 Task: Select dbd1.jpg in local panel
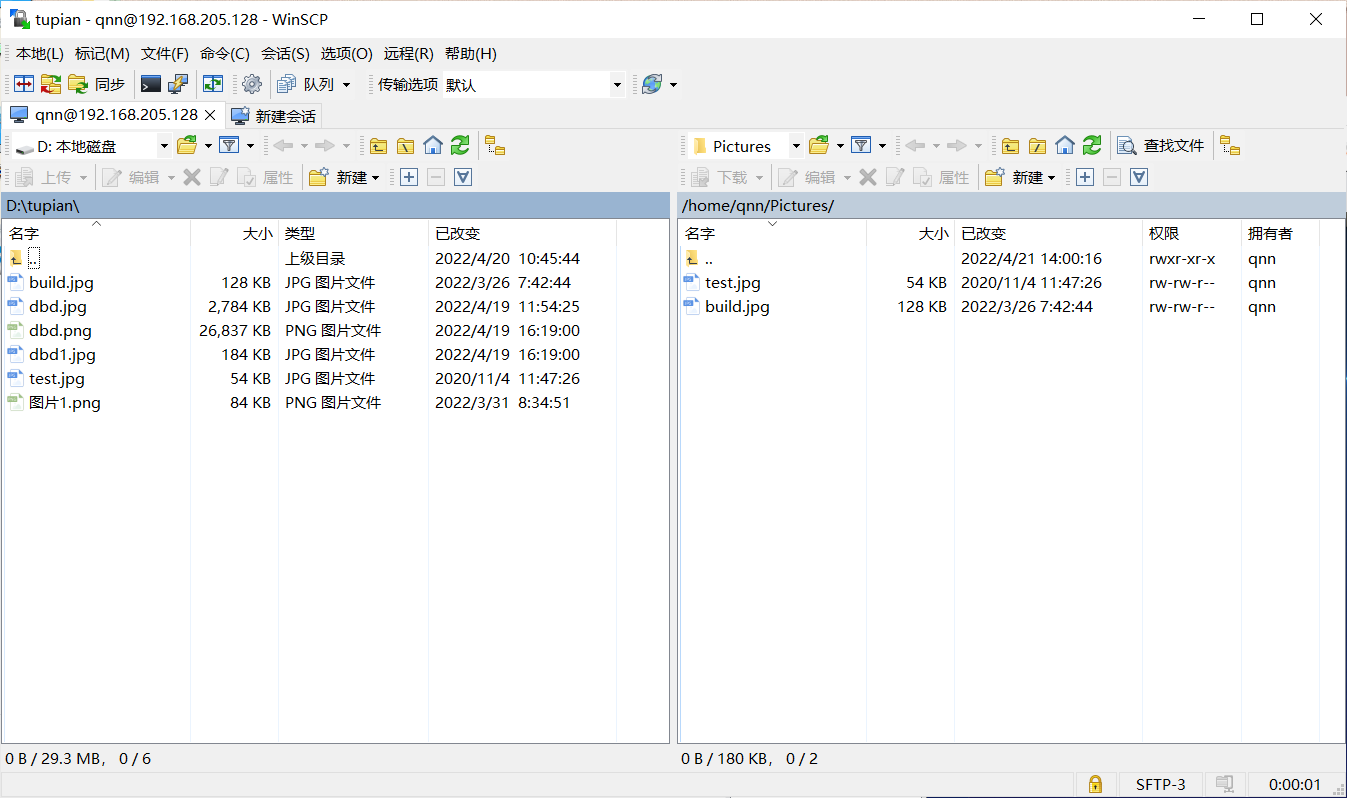pyautogui.click(x=62, y=355)
